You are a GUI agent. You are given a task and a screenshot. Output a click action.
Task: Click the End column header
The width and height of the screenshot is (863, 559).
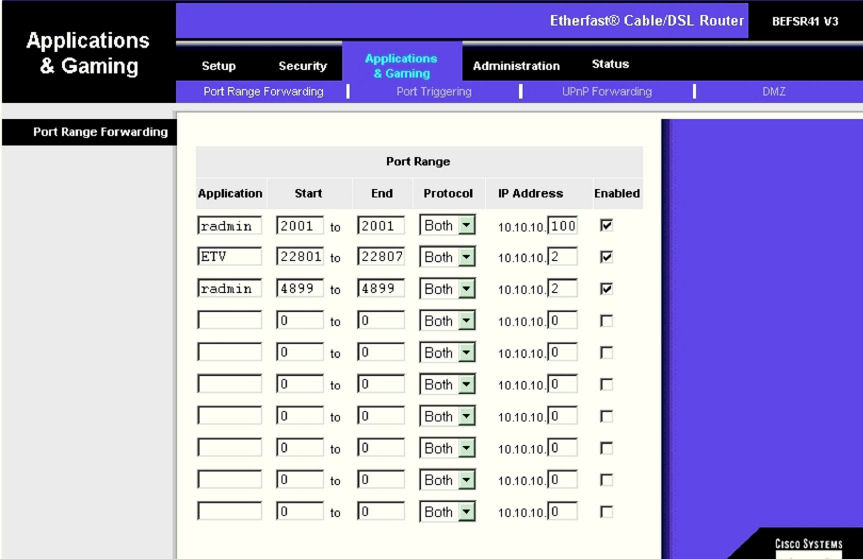381,194
